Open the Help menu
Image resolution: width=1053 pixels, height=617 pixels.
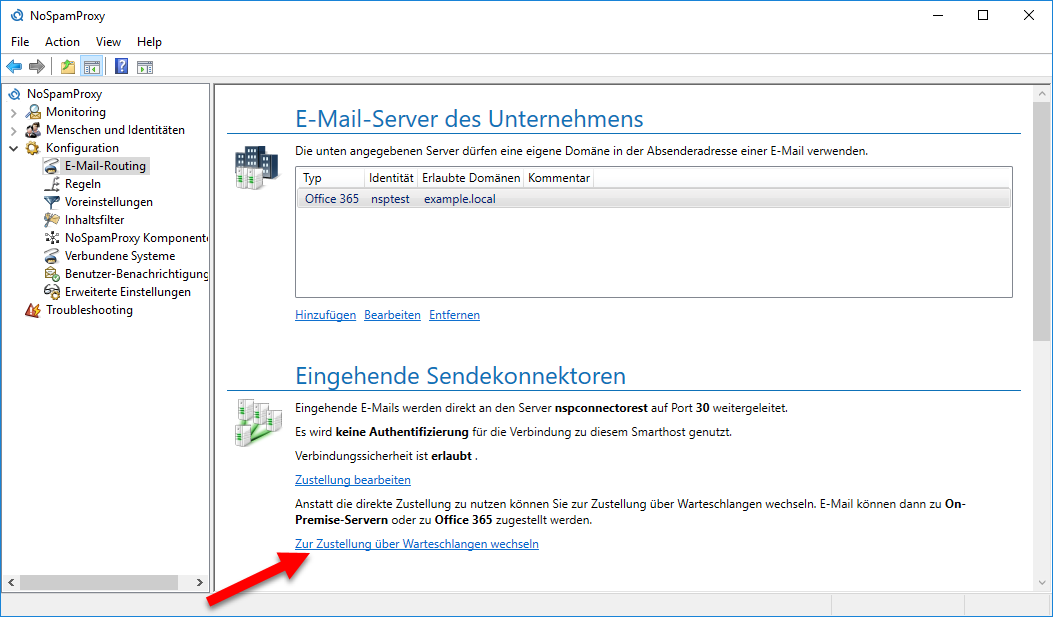click(149, 42)
